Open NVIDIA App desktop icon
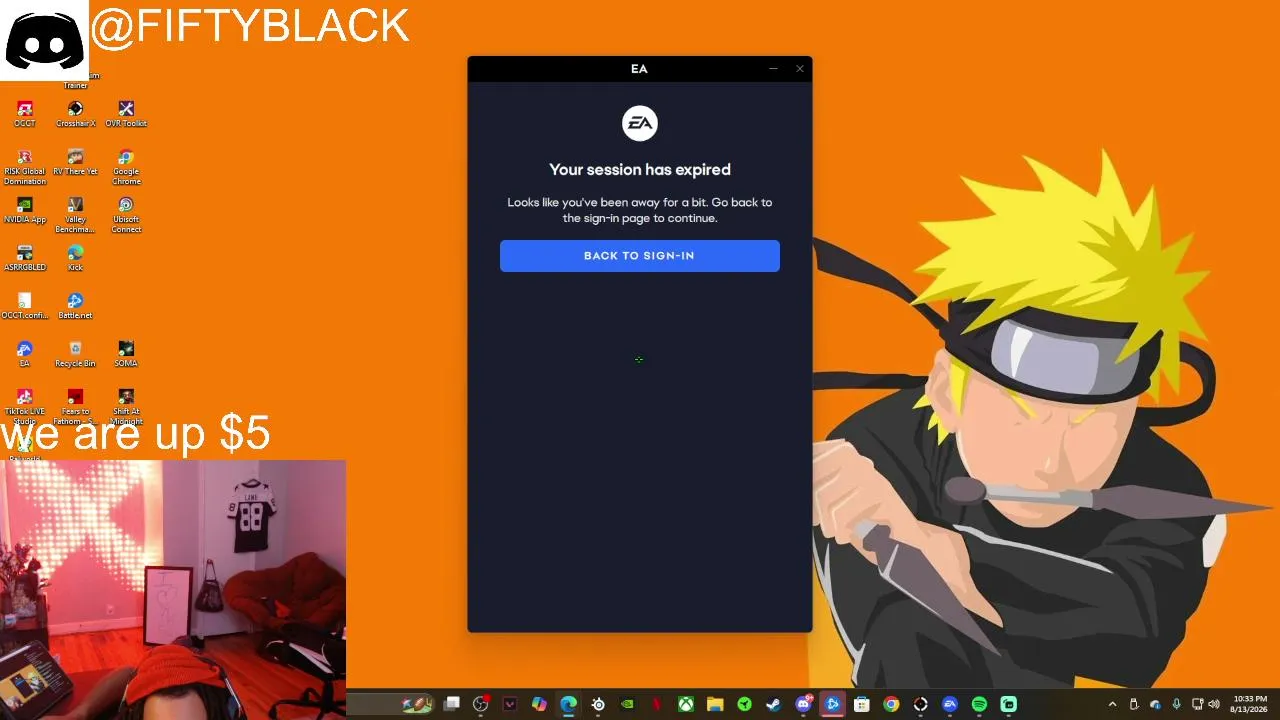The width and height of the screenshot is (1280, 720). coord(25,210)
